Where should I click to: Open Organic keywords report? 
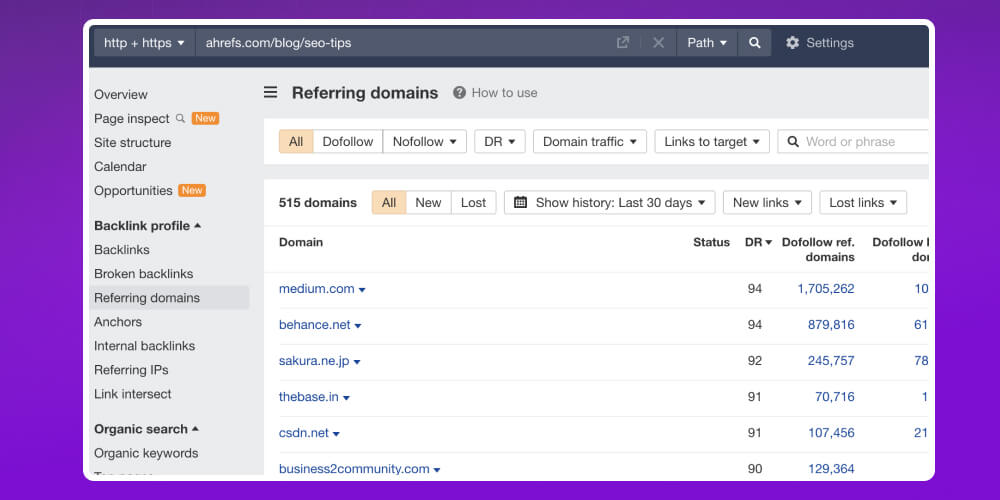pyautogui.click(x=146, y=453)
